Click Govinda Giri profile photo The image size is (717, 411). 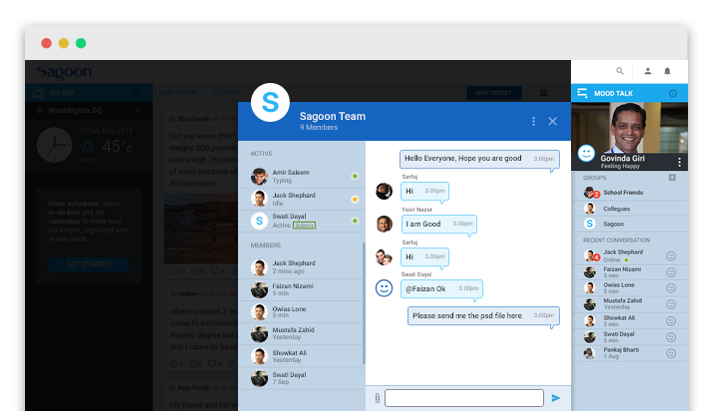[x=629, y=128]
